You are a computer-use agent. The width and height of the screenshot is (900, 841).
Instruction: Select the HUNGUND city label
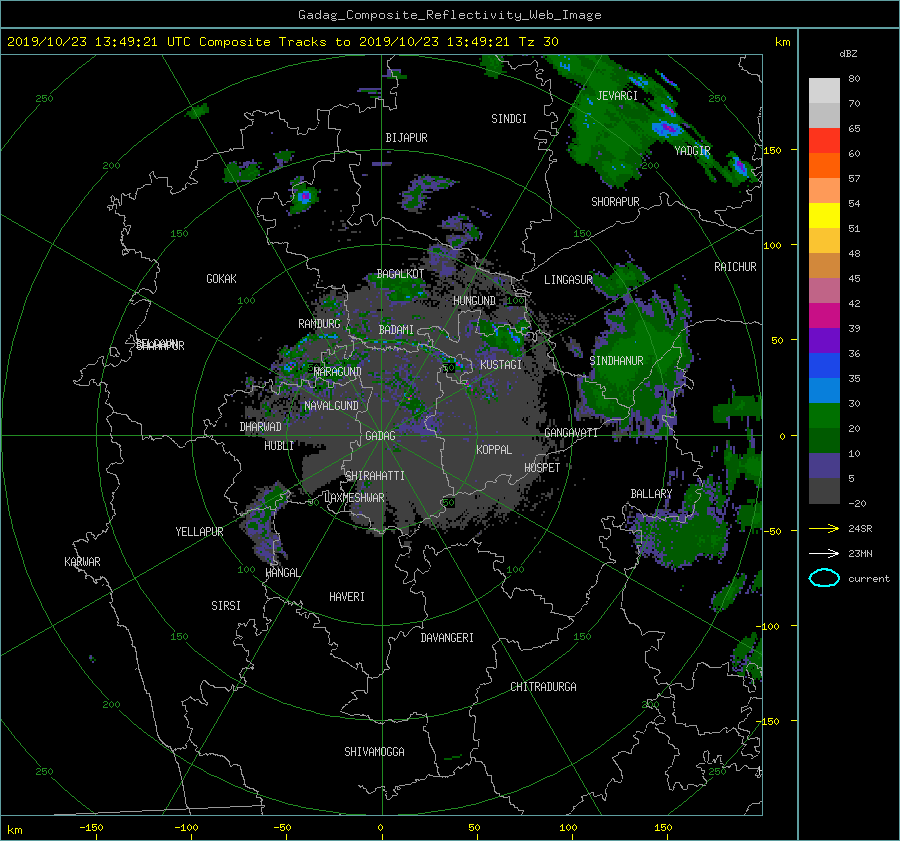click(474, 301)
